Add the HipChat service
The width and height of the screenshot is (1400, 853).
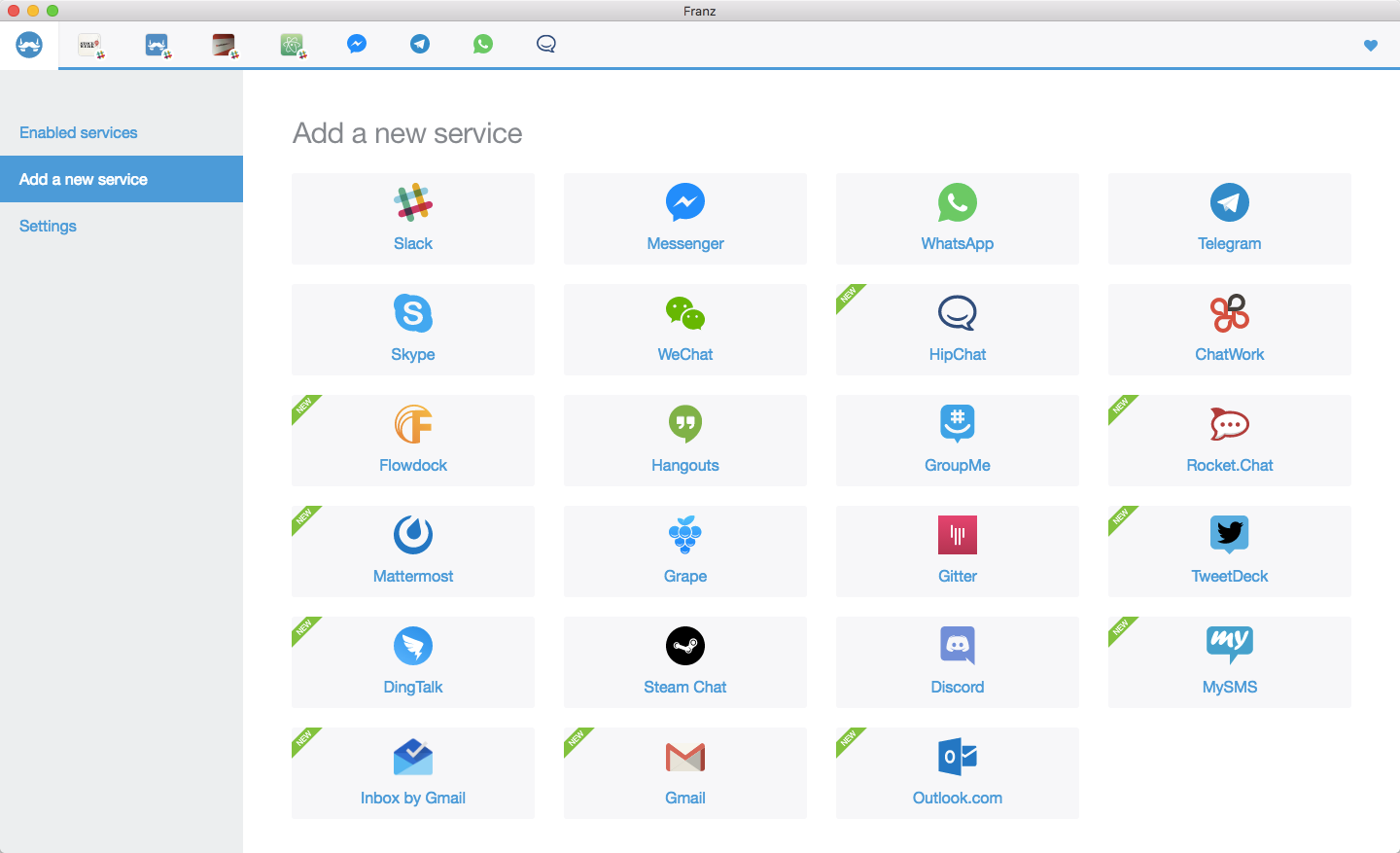click(x=958, y=330)
